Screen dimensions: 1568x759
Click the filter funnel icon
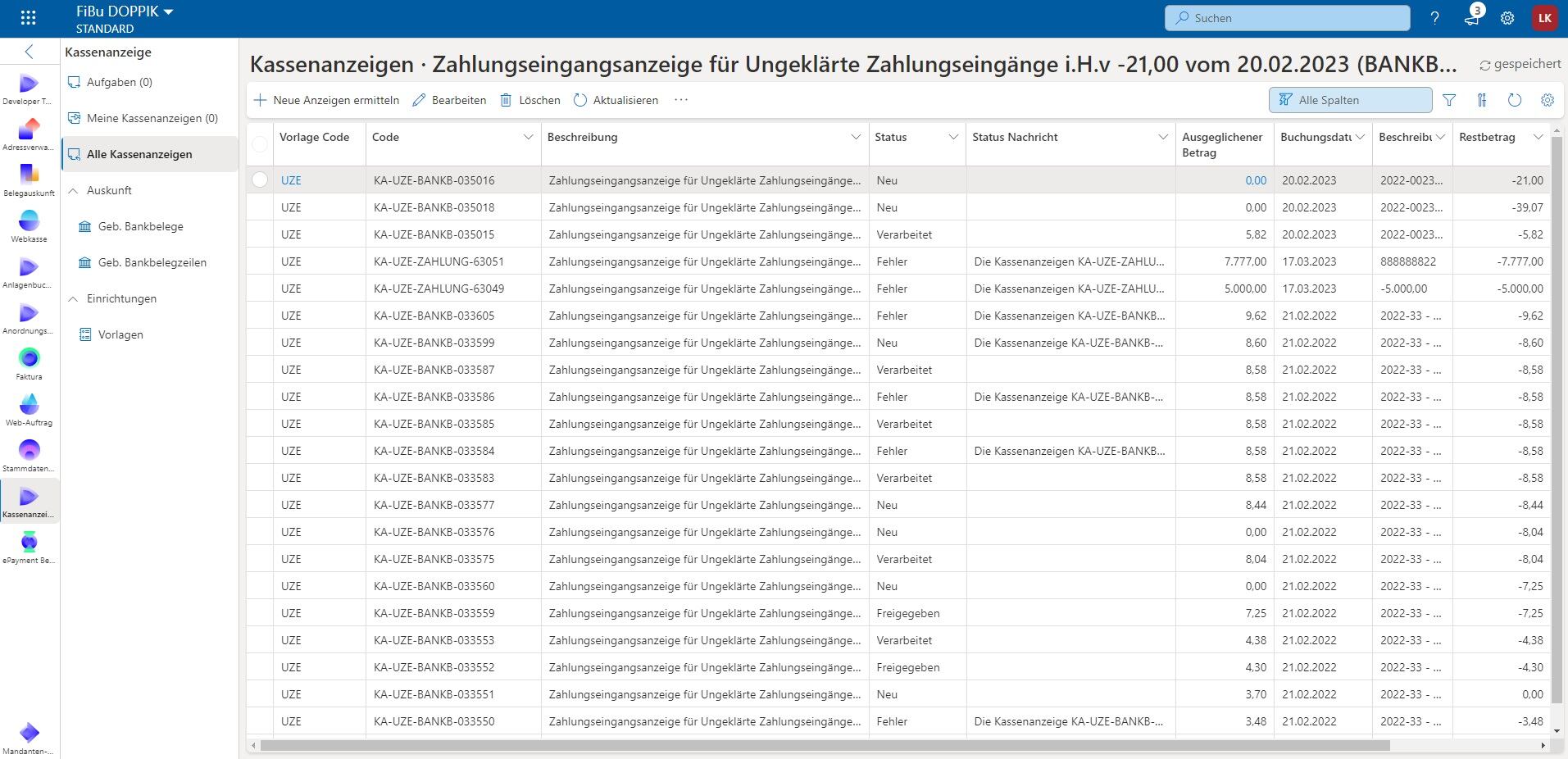pyautogui.click(x=1449, y=100)
